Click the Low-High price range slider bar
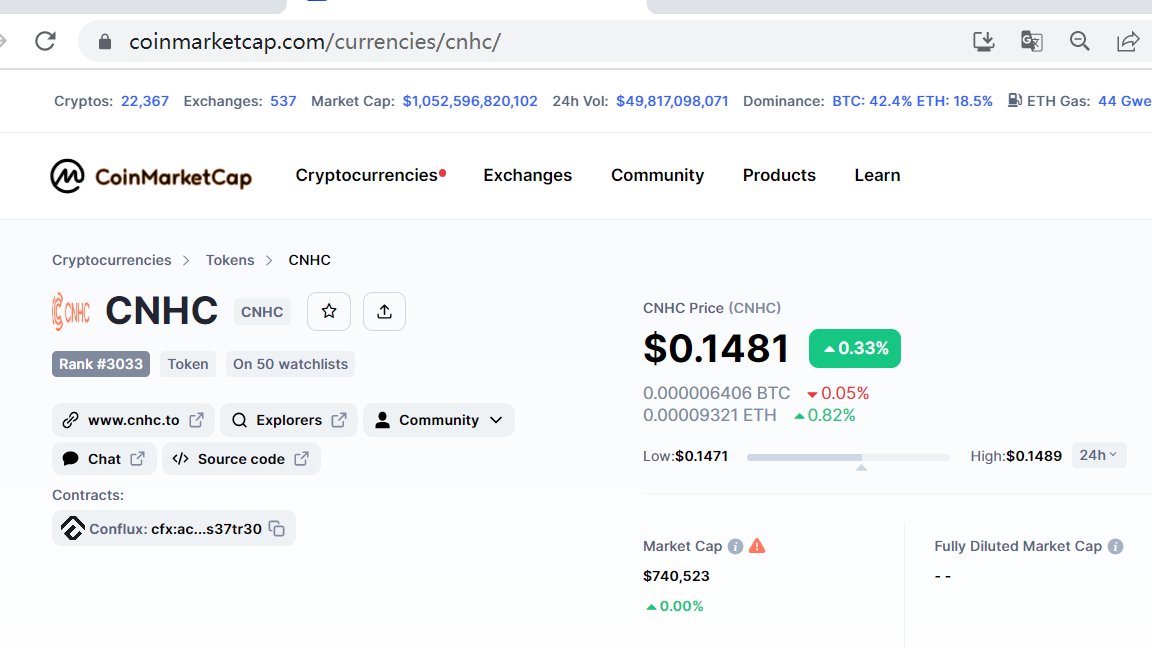The image size is (1152, 648). pyautogui.click(x=848, y=457)
